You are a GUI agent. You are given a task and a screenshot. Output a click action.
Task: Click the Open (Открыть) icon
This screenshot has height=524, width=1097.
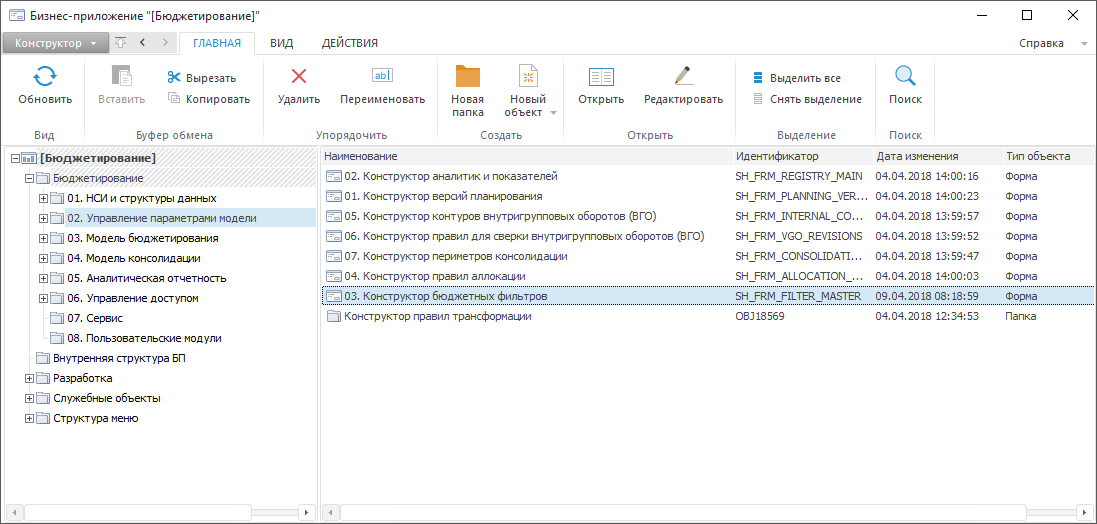click(x=601, y=78)
